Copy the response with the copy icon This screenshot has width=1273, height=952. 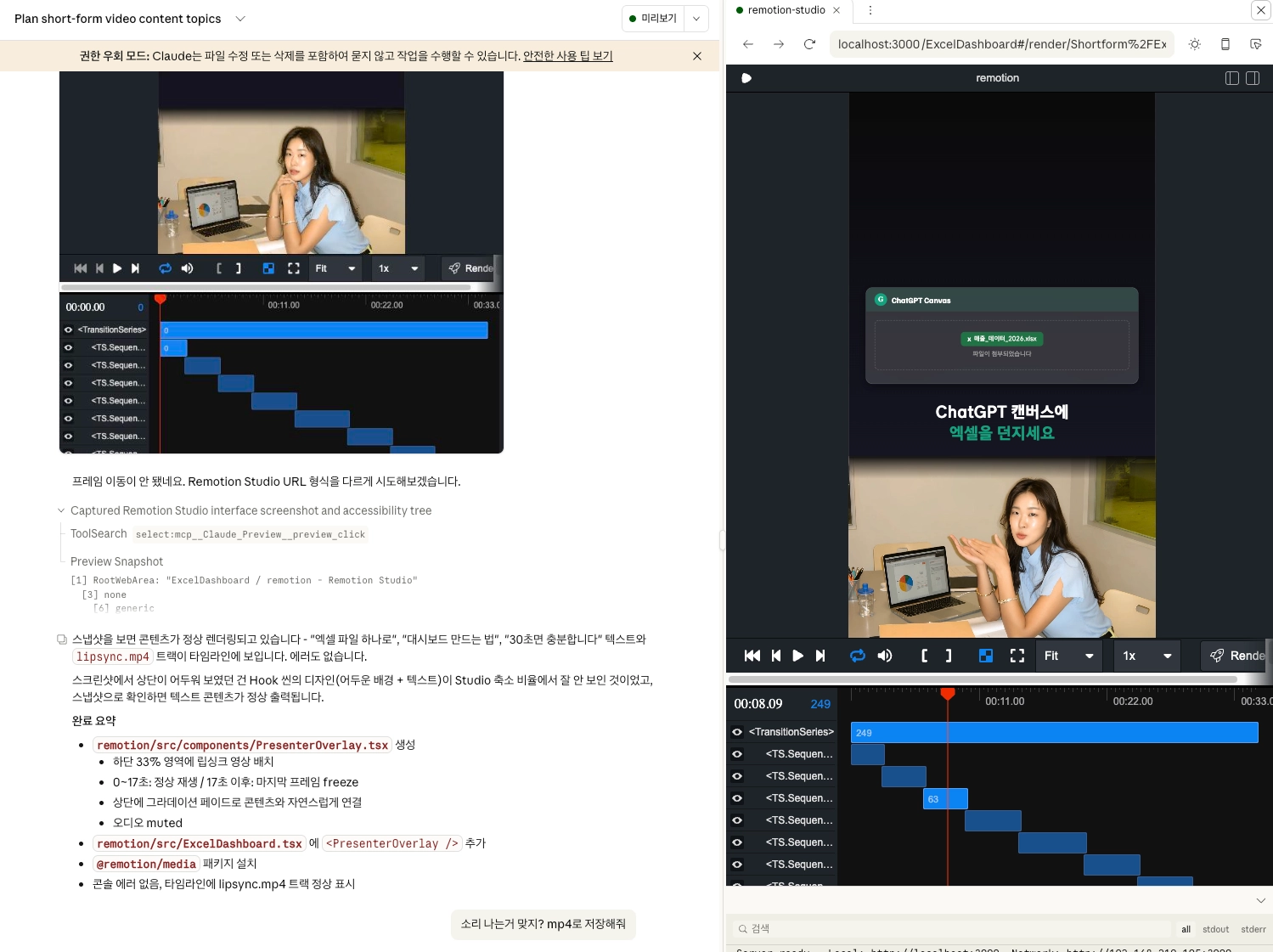62,639
